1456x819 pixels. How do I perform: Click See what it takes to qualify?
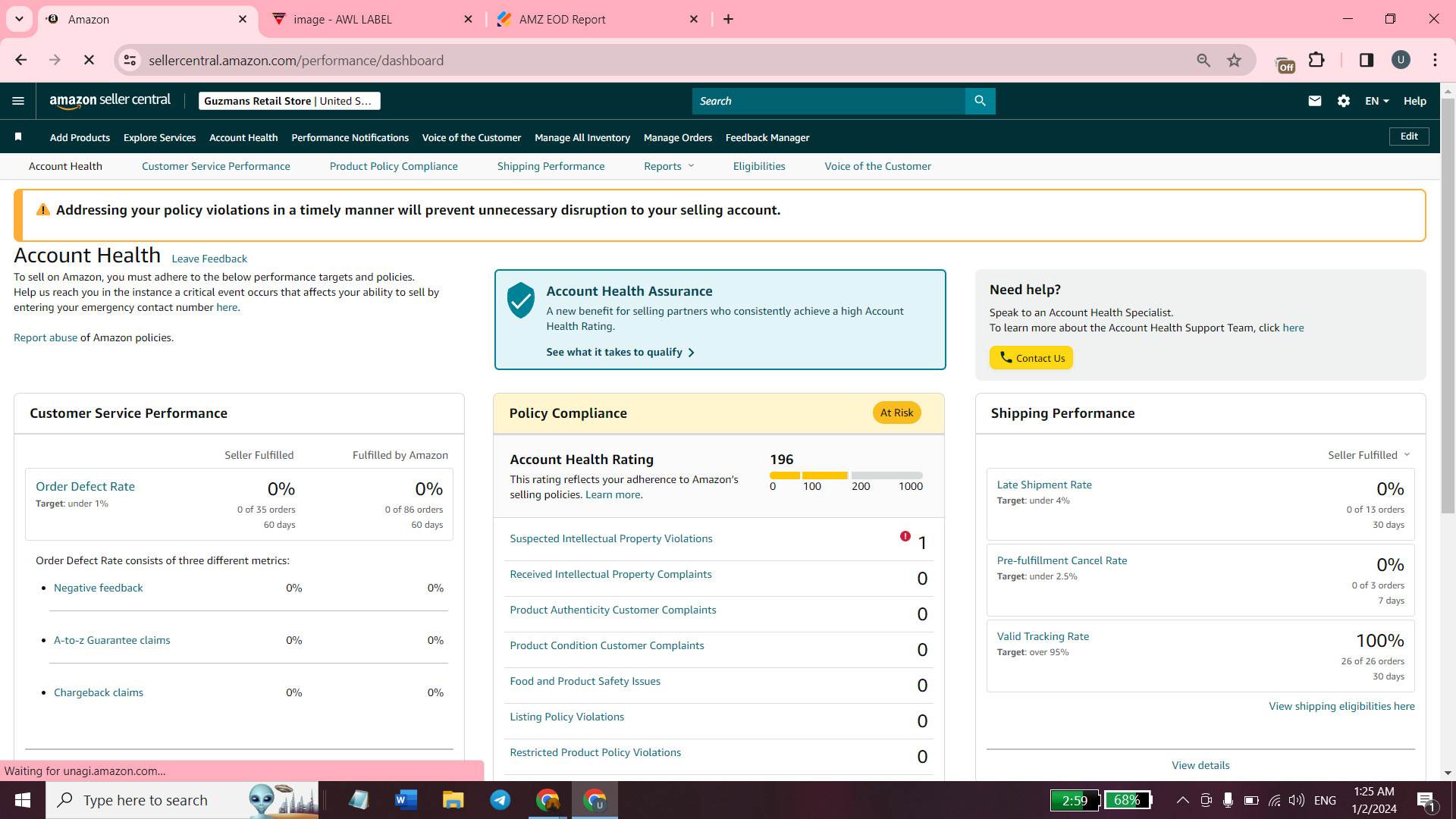coord(620,352)
